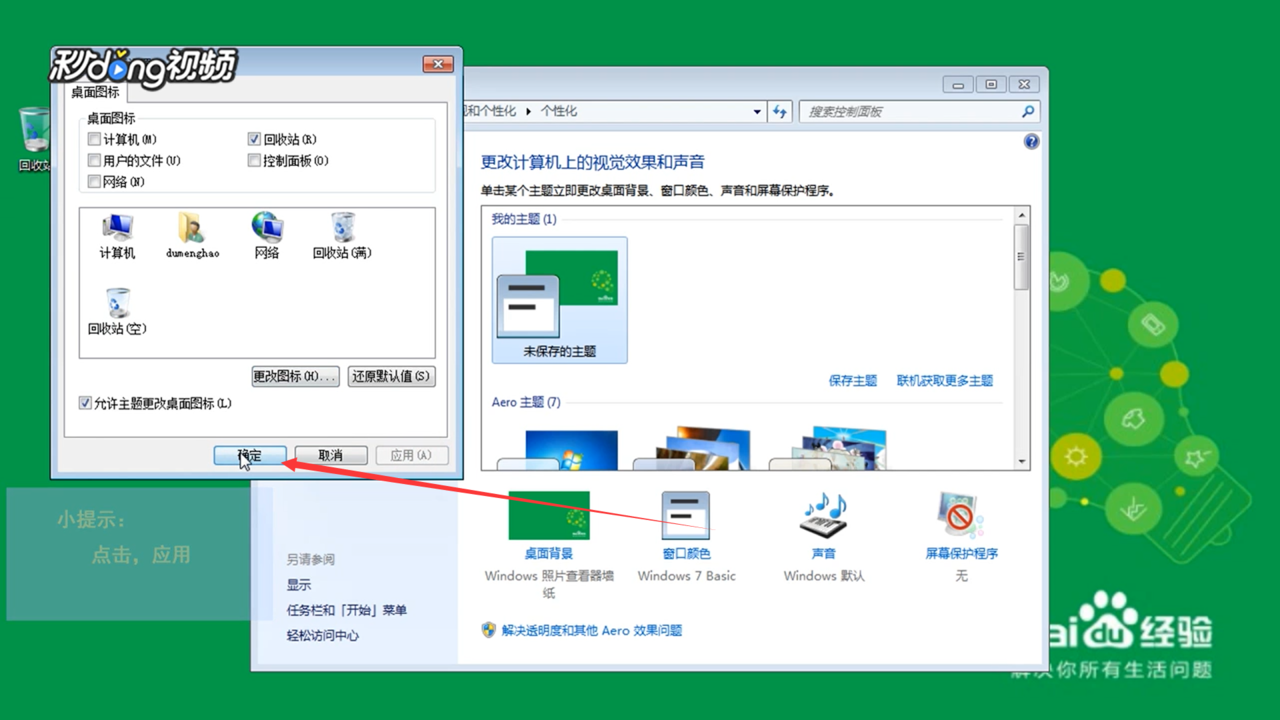Click the 联机获取更多主题 link
The image size is (1280, 720).
(x=944, y=381)
